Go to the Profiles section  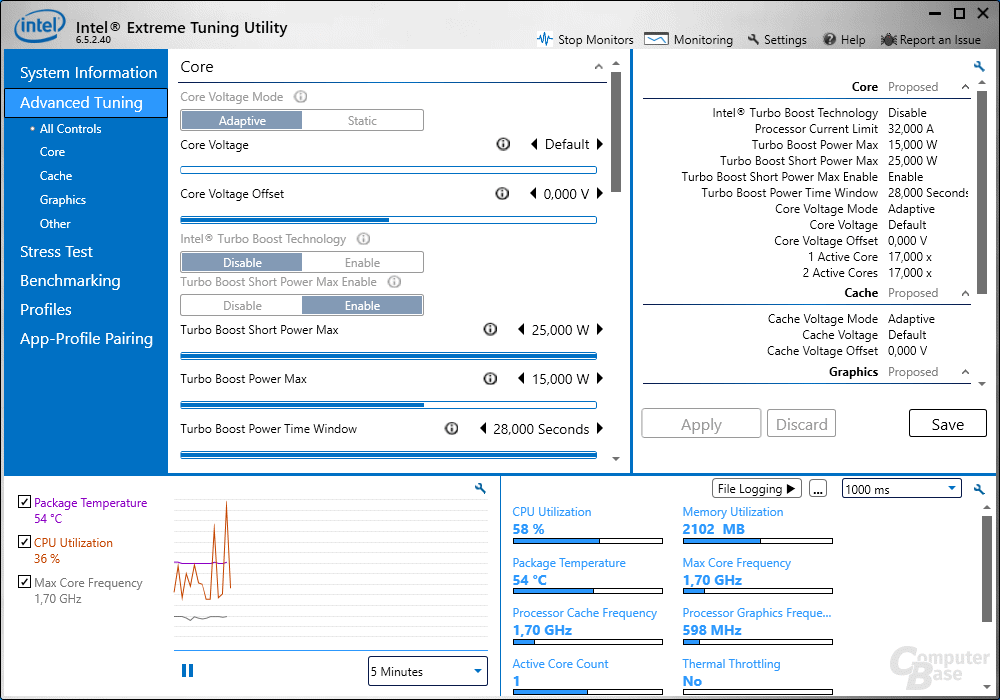coord(46,310)
